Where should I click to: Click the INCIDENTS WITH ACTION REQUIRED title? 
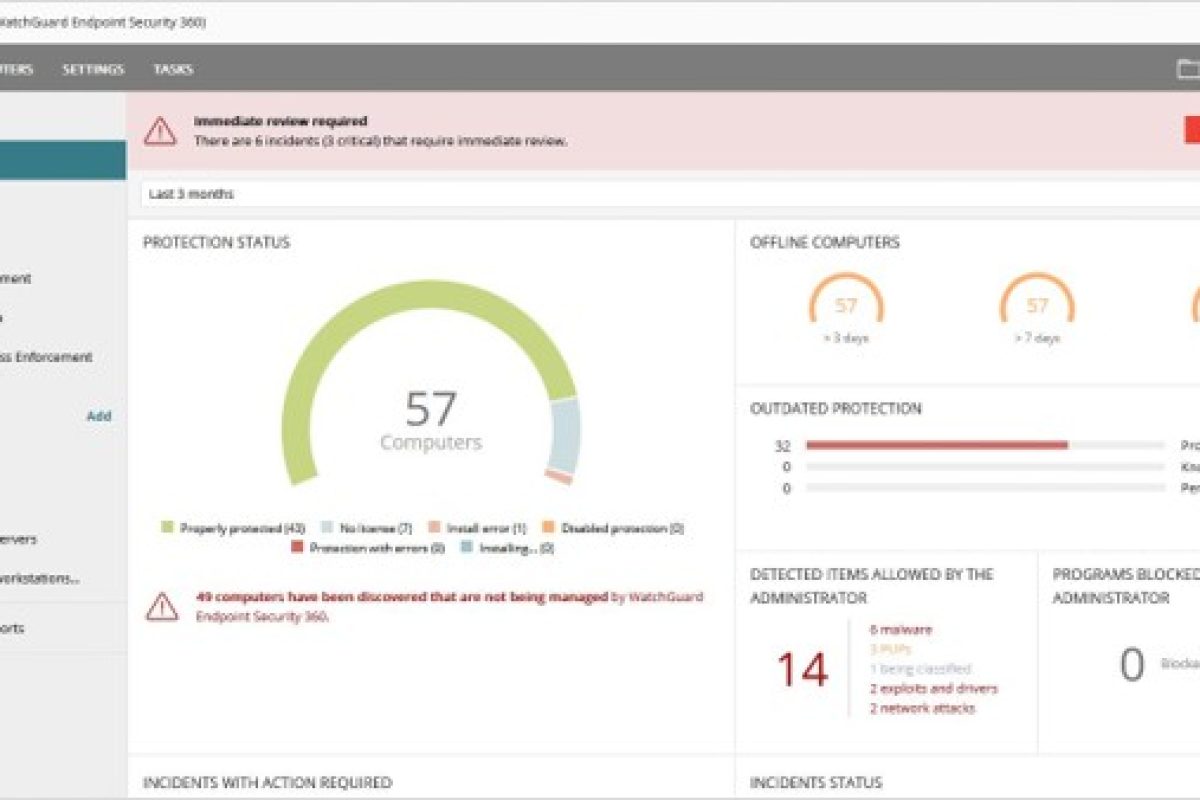(267, 782)
